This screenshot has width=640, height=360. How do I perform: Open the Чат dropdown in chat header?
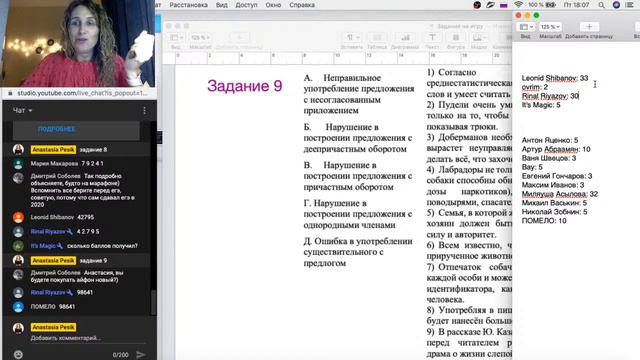[22, 111]
